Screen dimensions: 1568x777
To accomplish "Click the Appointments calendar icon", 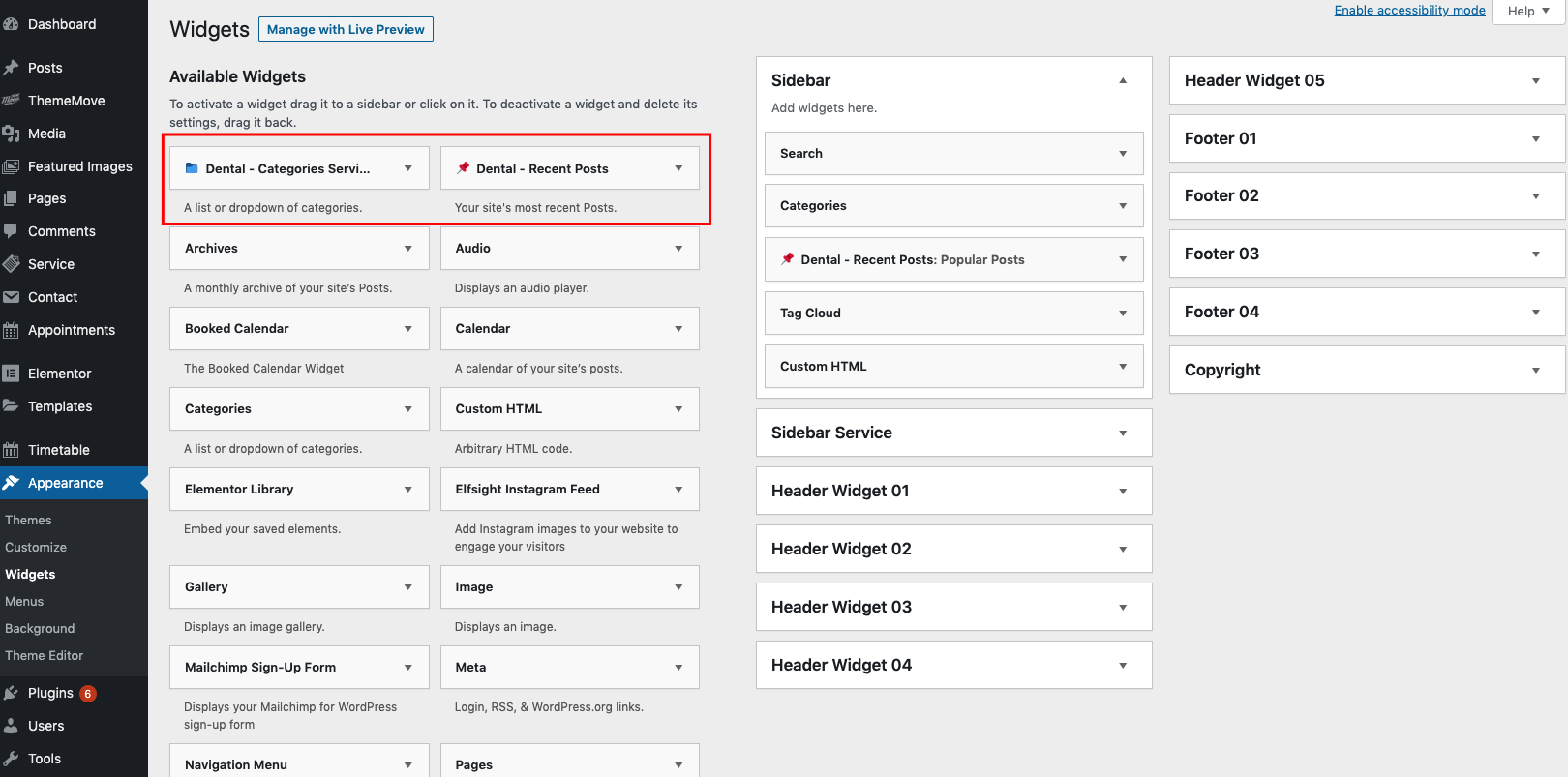I will pyautogui.click(x=11, y=330).
